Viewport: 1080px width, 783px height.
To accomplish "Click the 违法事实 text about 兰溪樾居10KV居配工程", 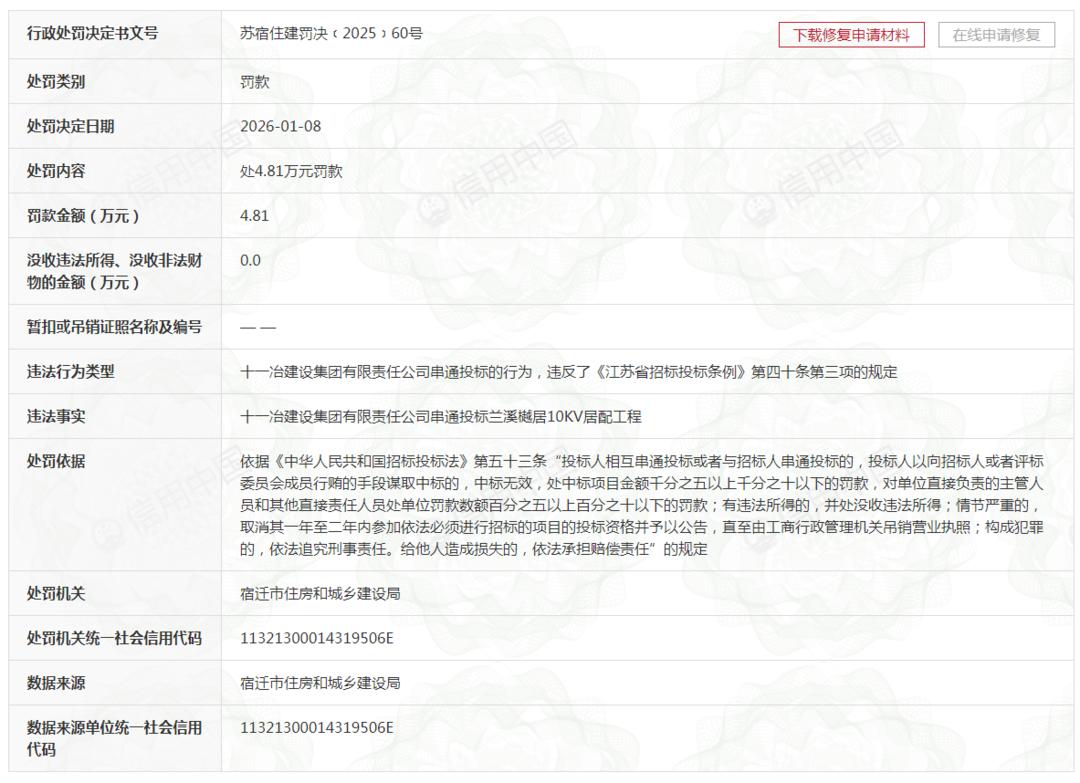I will point(441,417).
